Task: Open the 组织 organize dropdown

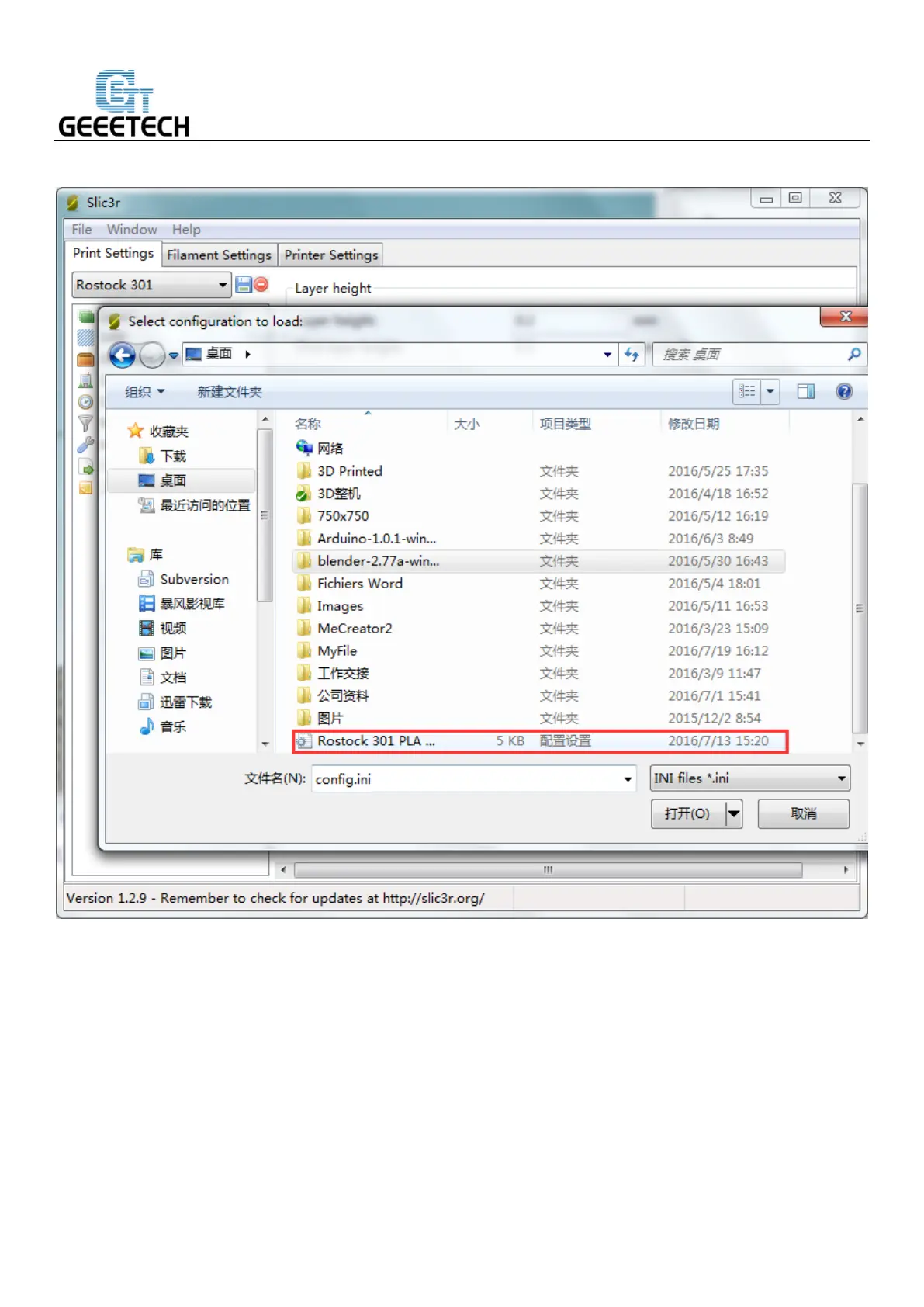Action: pos(145,392)
